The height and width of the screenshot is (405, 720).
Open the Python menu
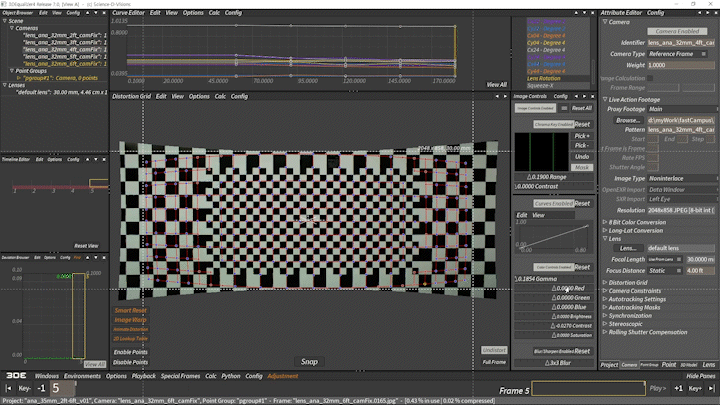tap(231, 376)
